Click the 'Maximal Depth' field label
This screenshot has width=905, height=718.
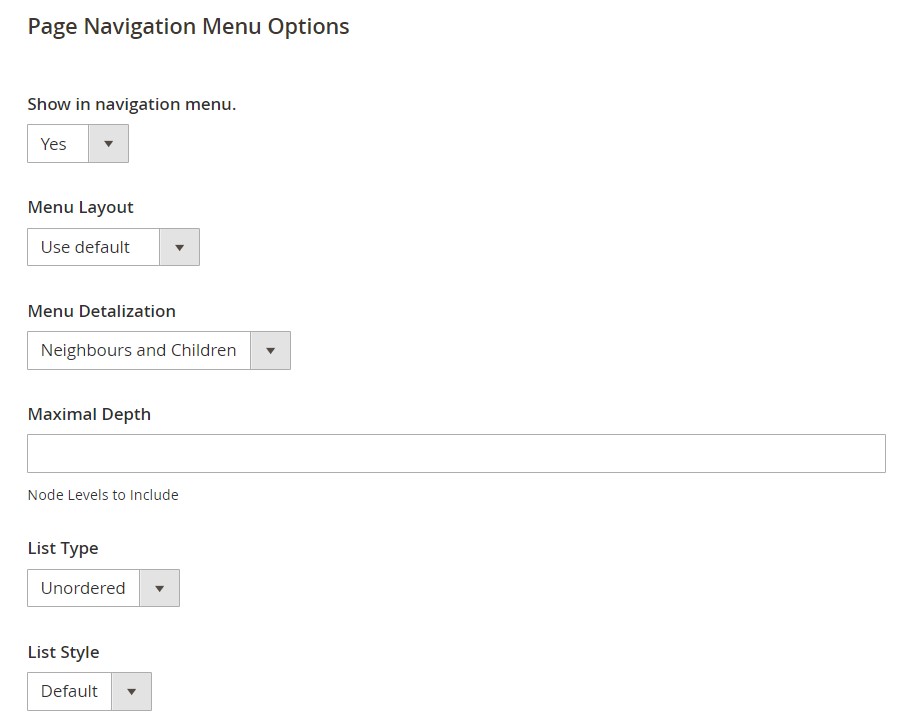(x=89, y=414)
